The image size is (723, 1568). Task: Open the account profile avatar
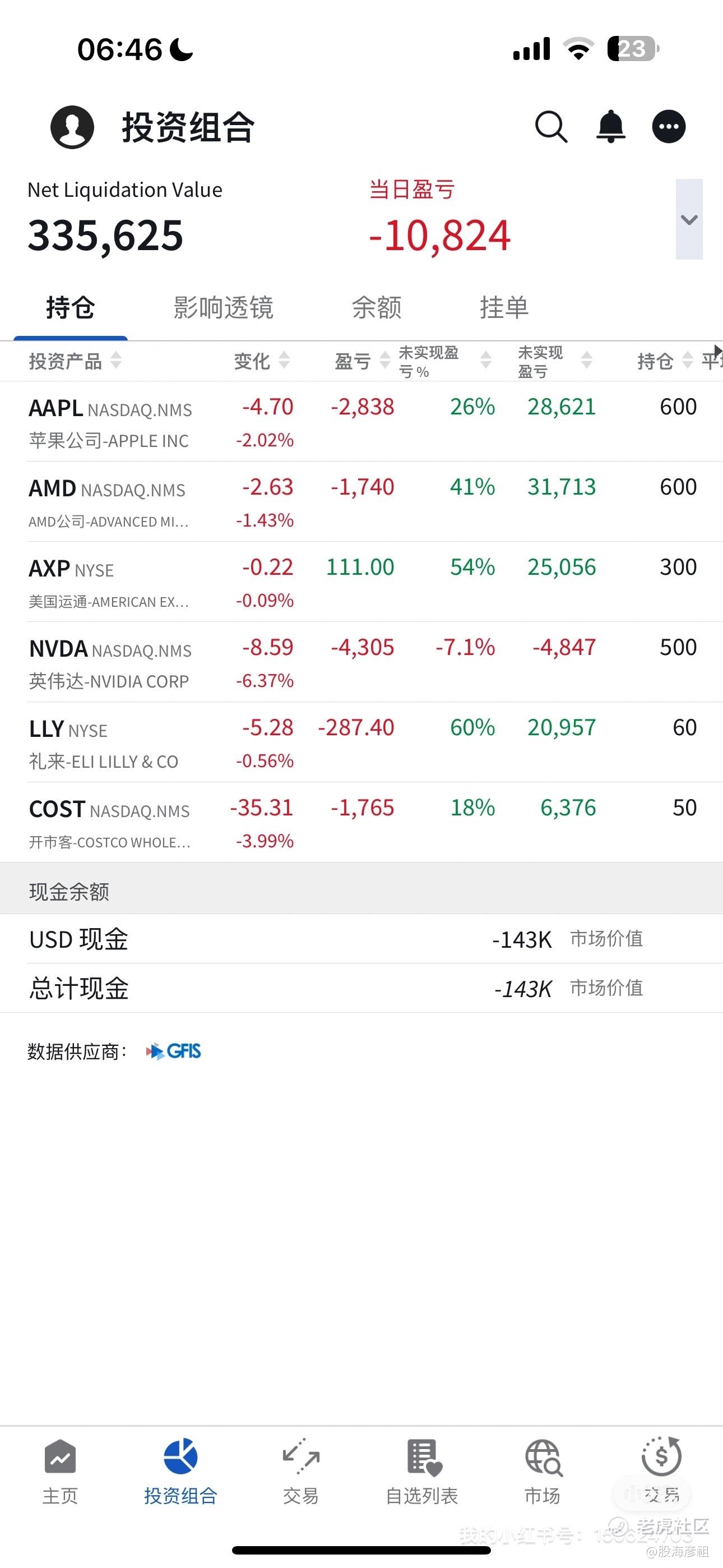(x=72, y=127)
